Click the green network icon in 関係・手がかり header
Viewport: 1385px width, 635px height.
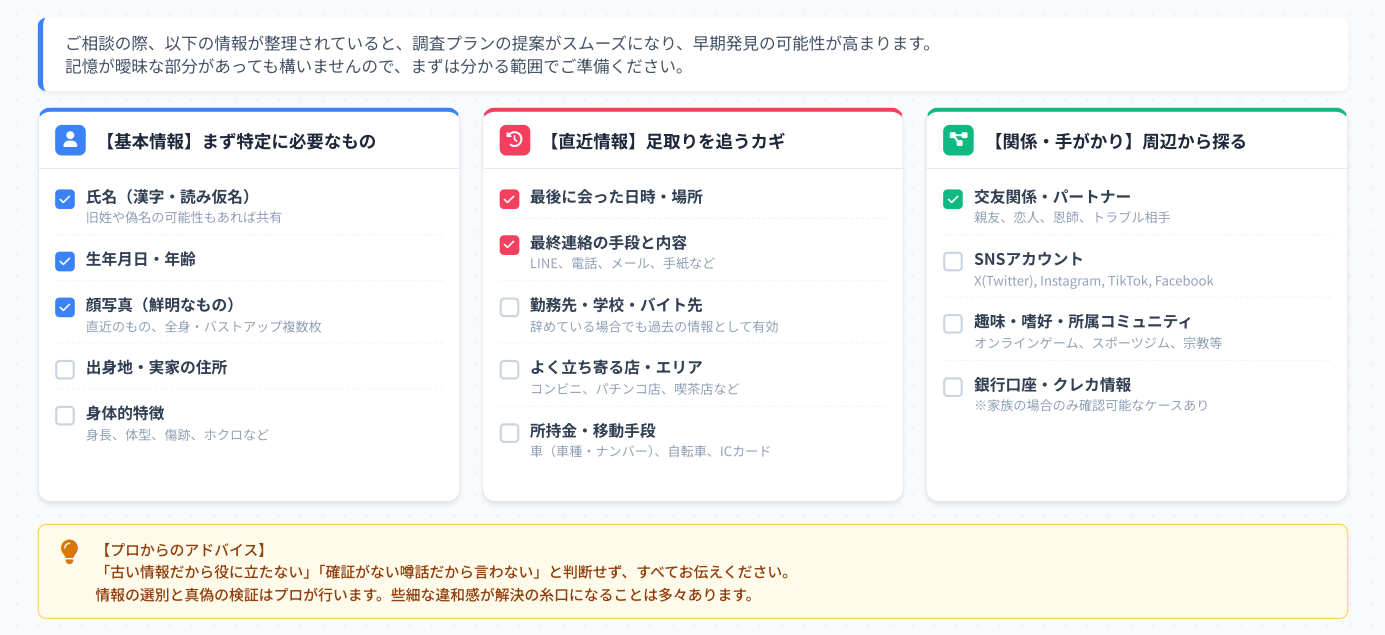958,140
